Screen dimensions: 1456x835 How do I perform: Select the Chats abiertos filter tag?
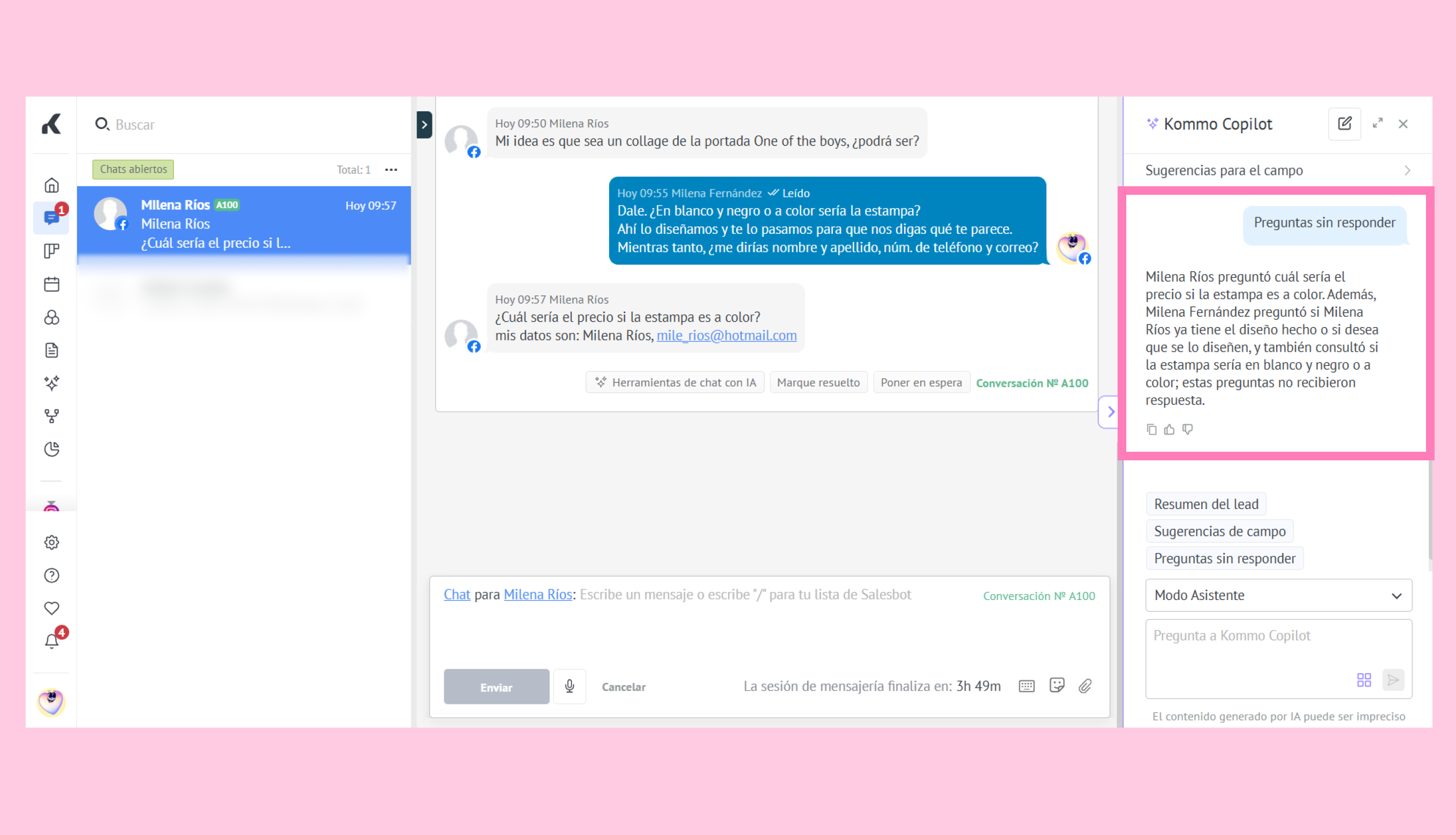click(133, 169)
